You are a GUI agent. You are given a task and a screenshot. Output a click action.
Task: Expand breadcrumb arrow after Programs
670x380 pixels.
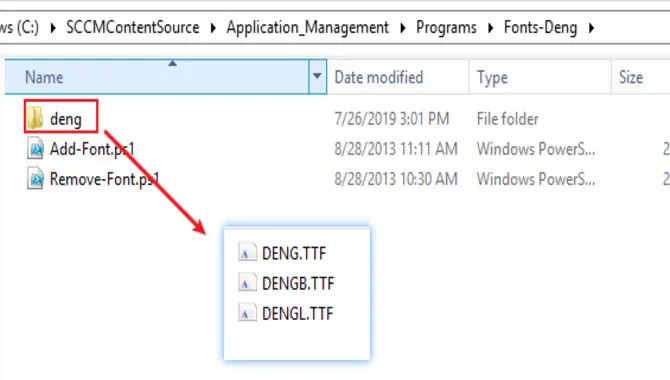[490, 28]
